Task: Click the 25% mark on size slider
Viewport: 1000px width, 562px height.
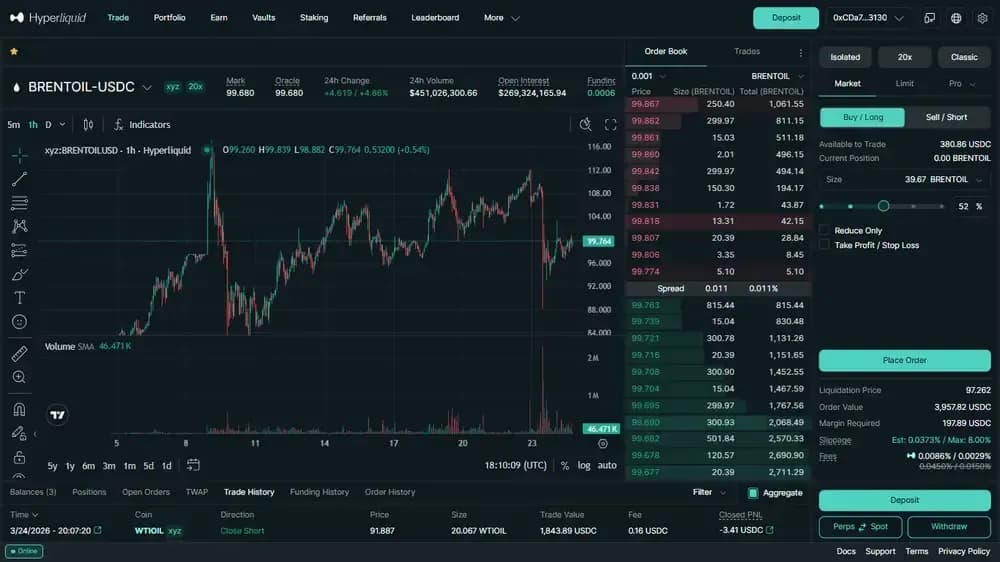Action: [x=850, y=207]
